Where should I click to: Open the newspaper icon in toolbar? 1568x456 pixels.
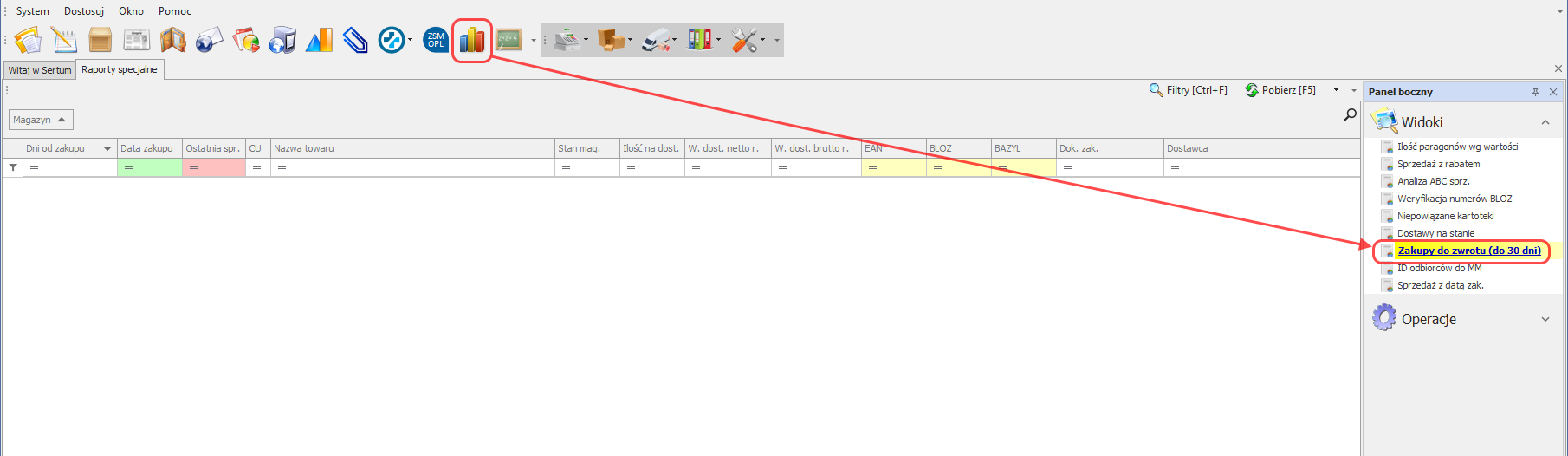tap(137, 40)
